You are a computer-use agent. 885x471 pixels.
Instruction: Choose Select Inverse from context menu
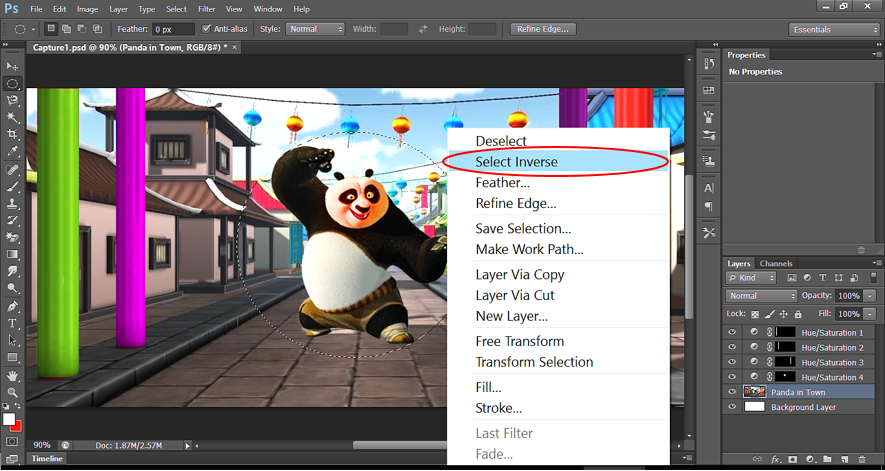(x=557, y=162)
